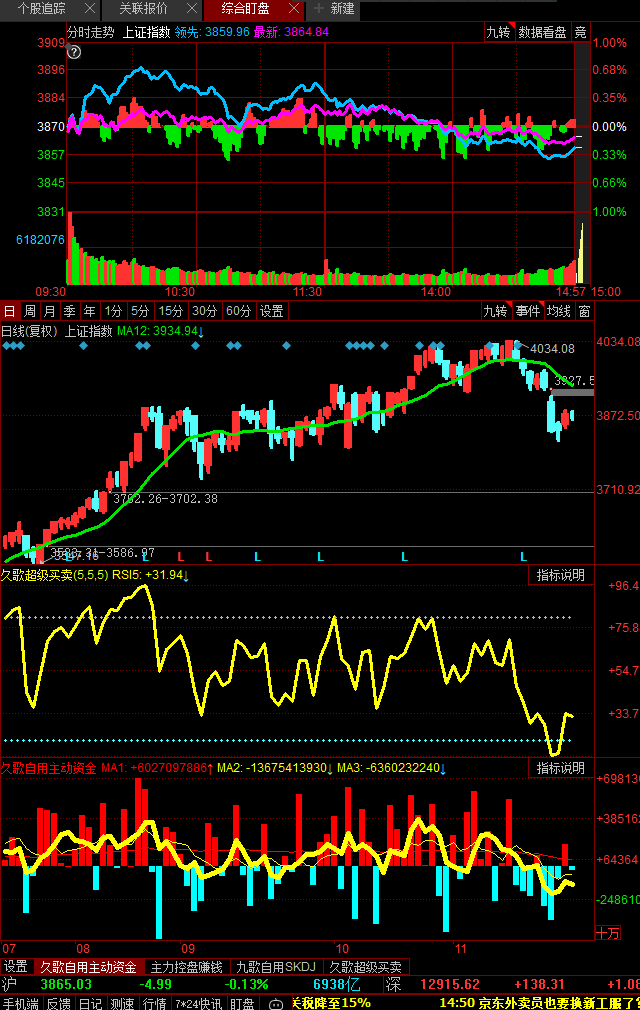Select the 年 yearly period tab
This screenshot has height=1010, width=640.
(x=89, y=311)
